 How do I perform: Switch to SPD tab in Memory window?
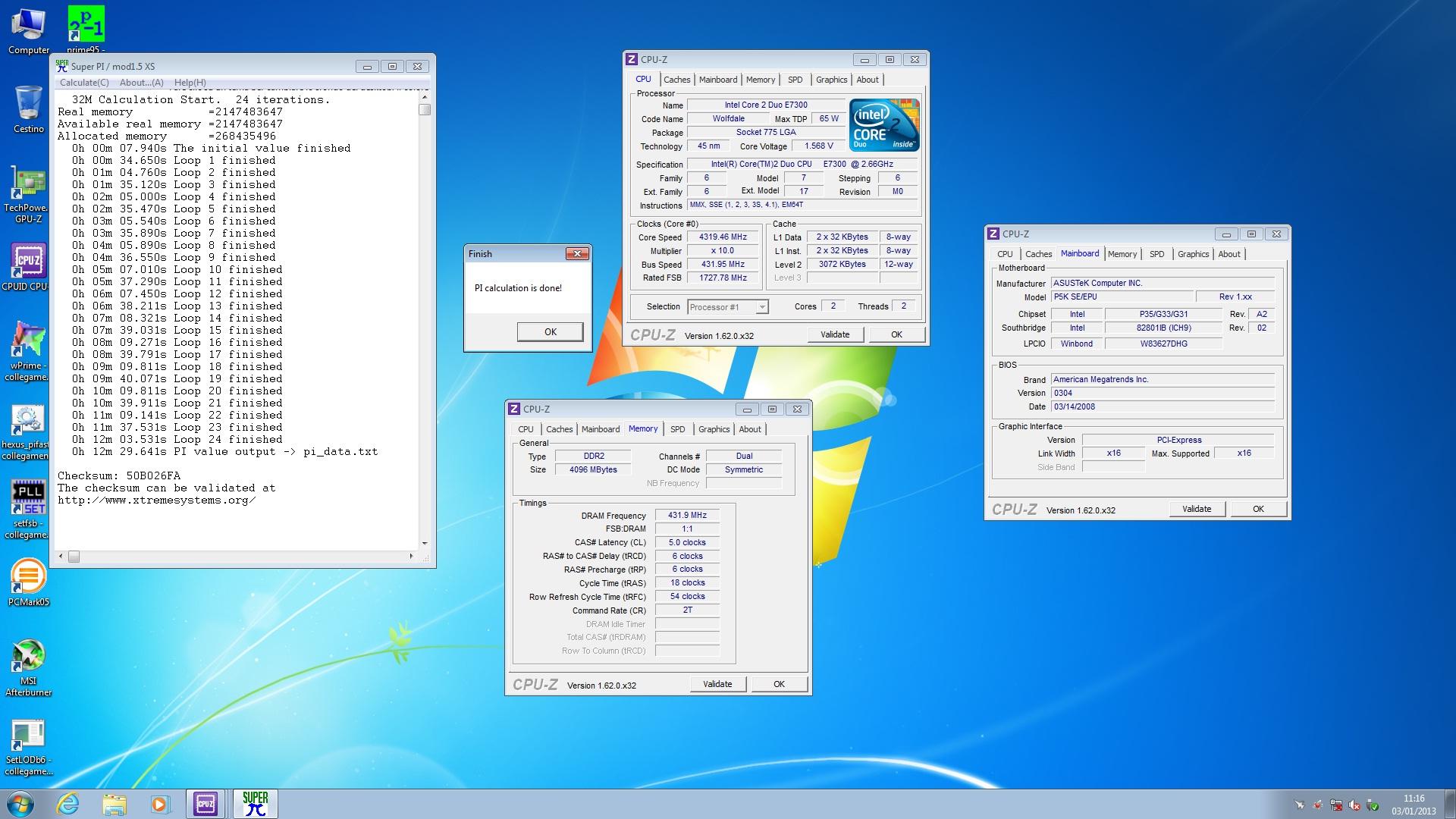pyautogui.click(x=677, y=429)
